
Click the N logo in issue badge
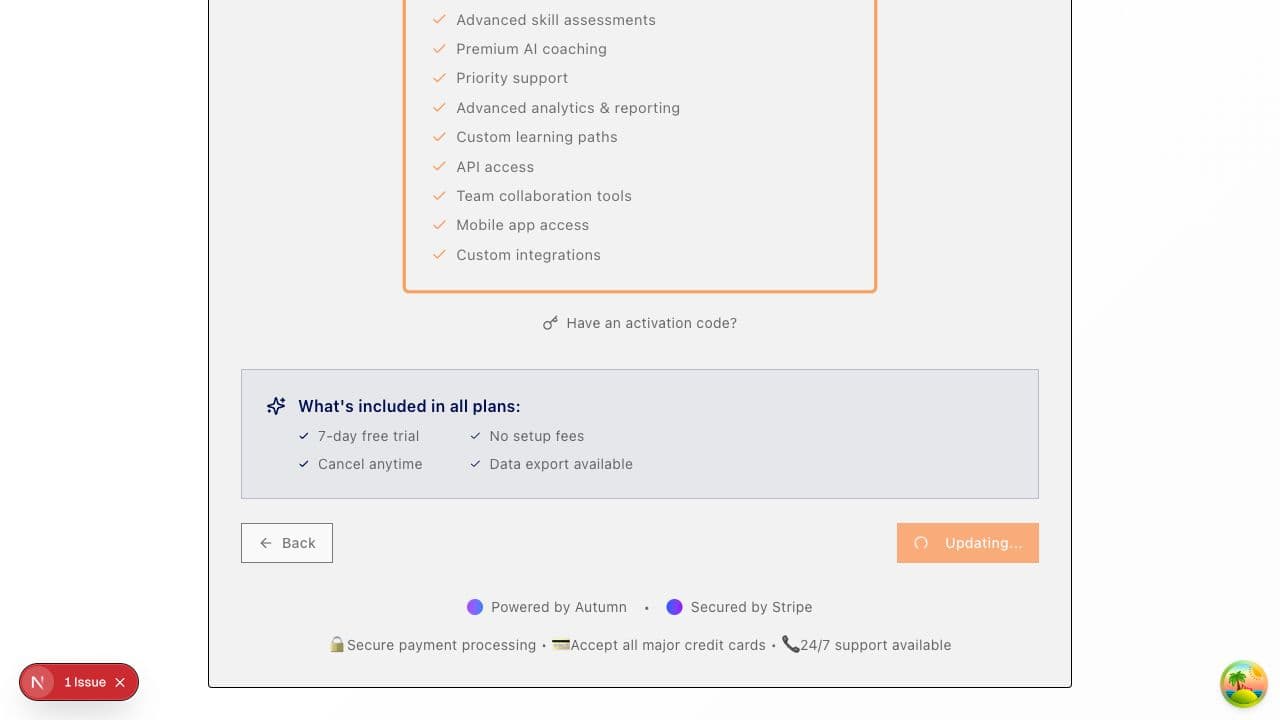38,682
